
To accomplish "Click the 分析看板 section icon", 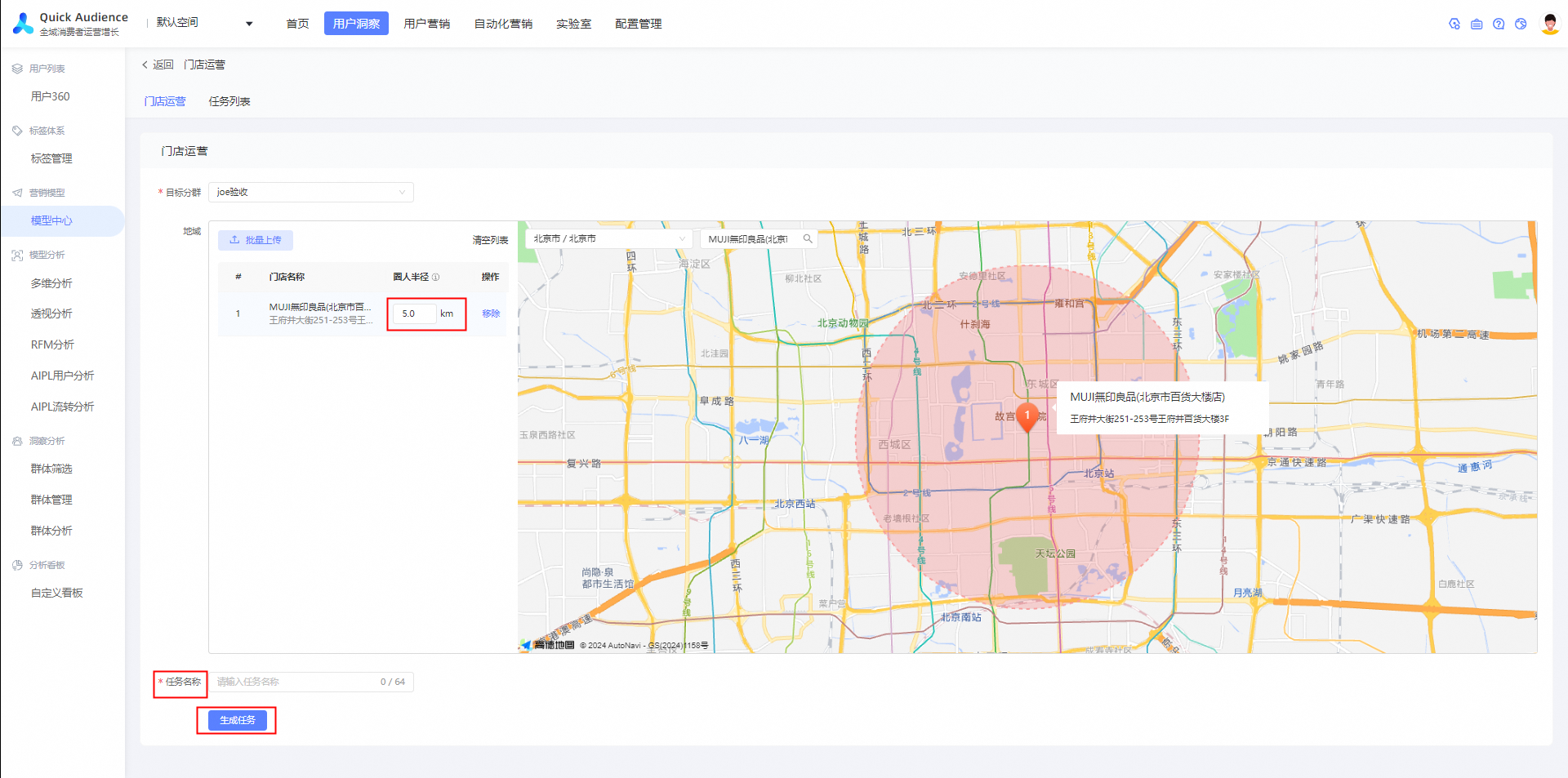I will click(x=17, y=565).
